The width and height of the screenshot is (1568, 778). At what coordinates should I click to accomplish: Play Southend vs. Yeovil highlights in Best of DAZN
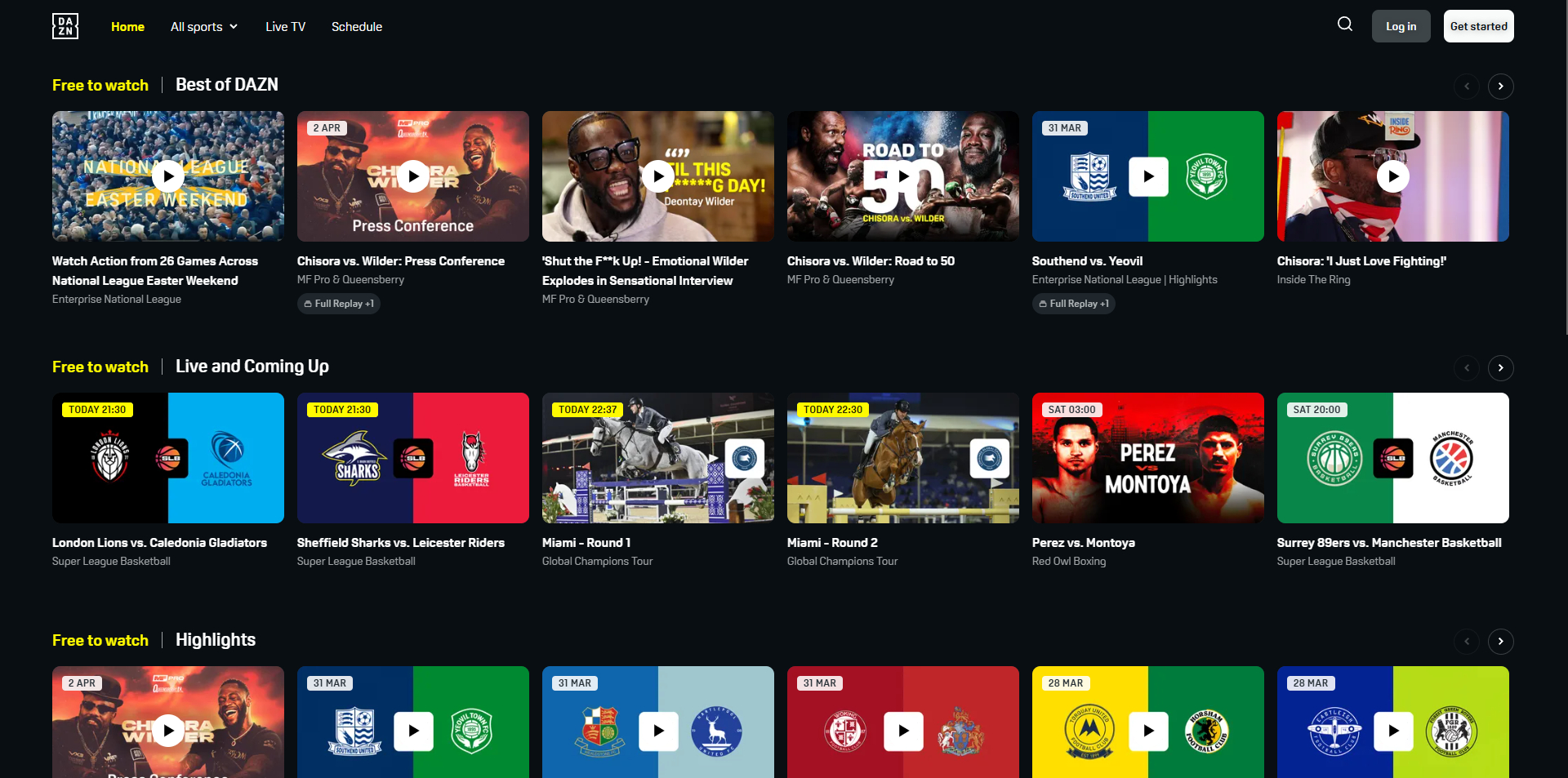click(1148, 176)
